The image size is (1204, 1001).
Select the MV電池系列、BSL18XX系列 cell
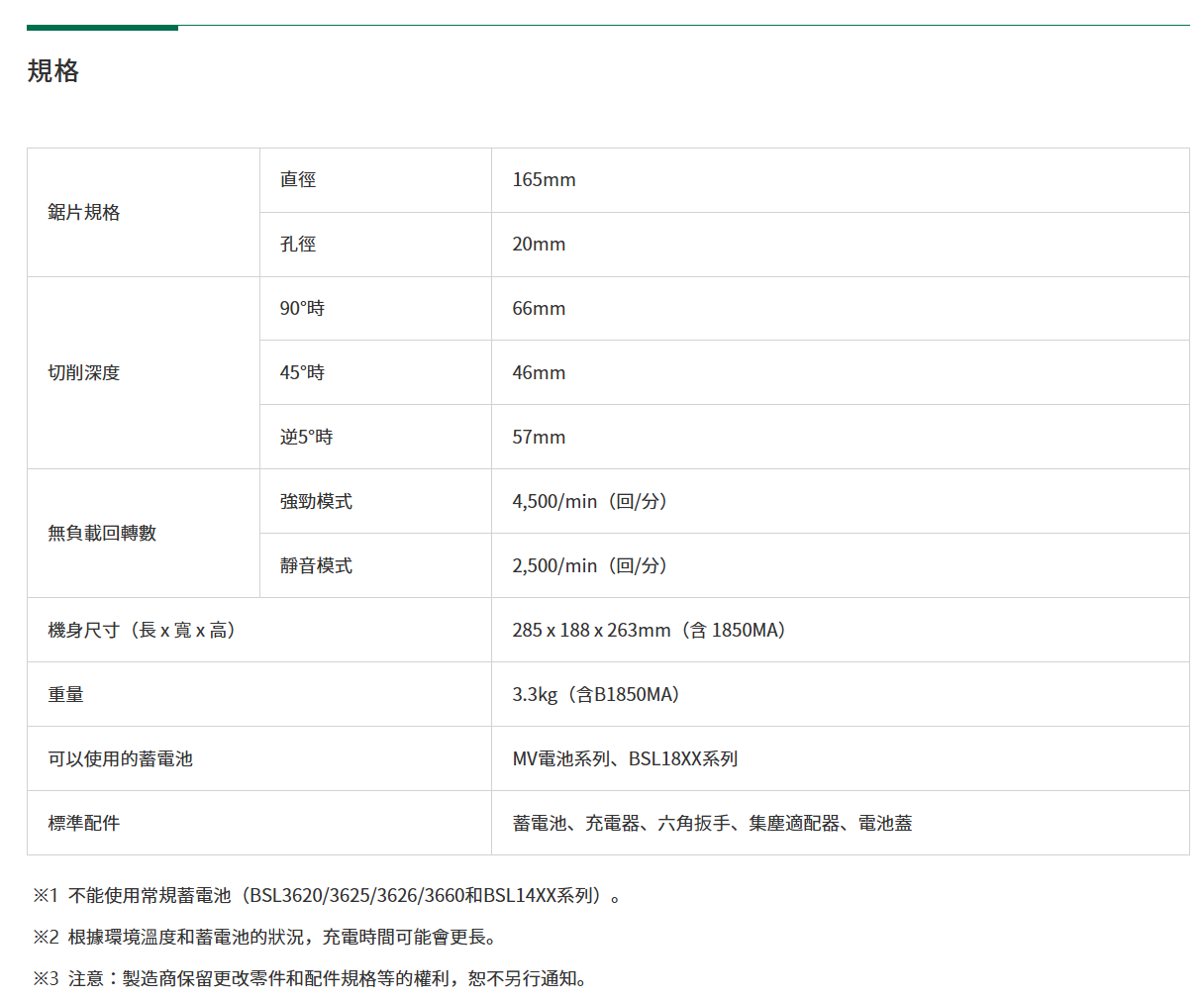(625, 759)
